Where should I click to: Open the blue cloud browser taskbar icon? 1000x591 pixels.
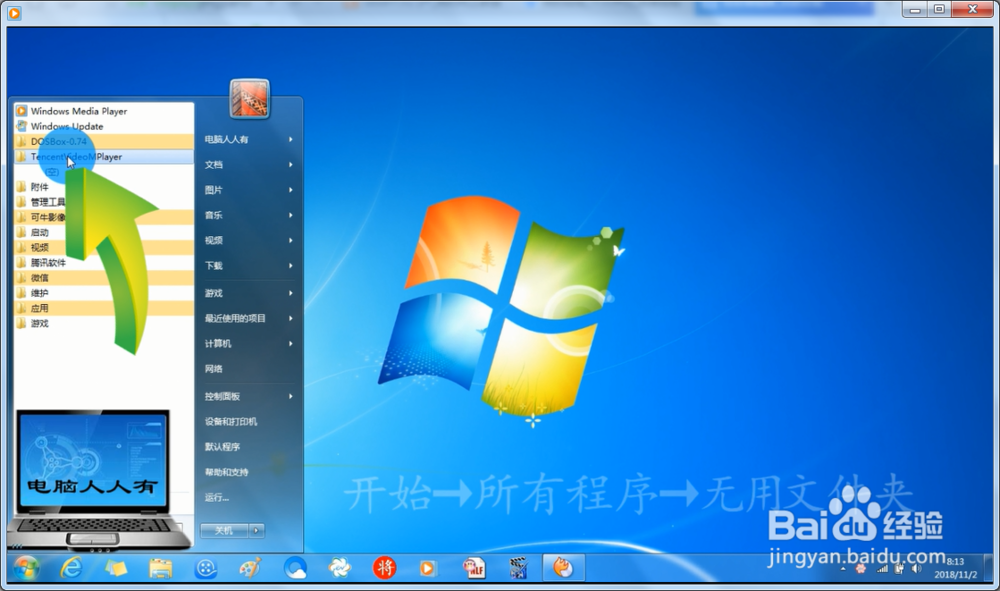(x=295, y=567)
